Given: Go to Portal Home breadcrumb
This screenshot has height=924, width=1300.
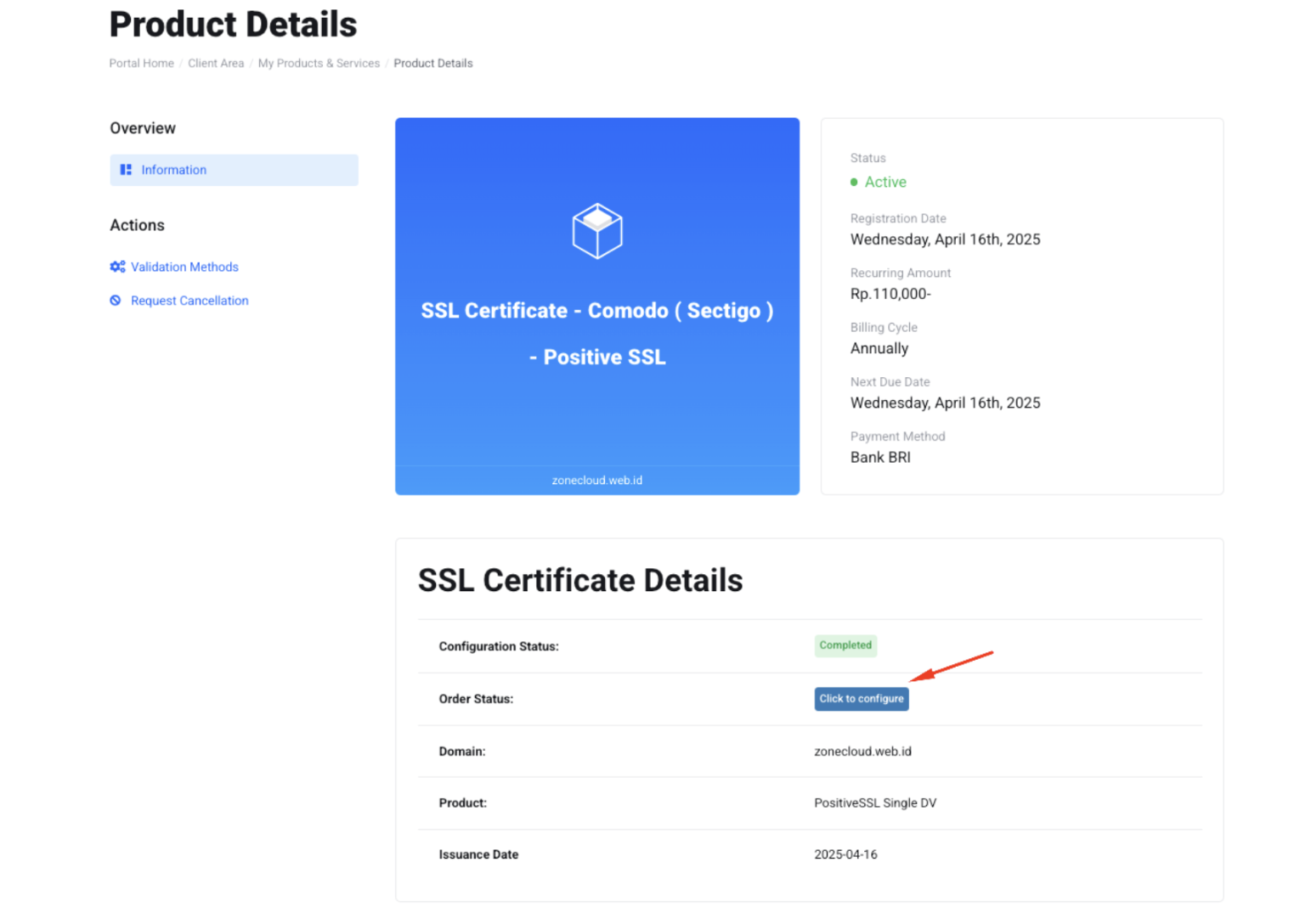Looking at the screenshot, I should 141,64.
